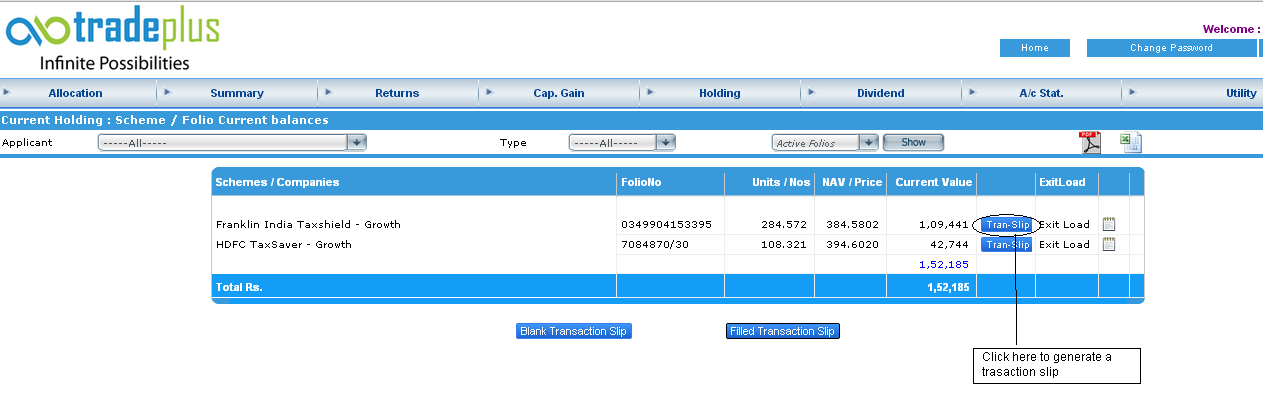Export holdings to Excel icon
Screen dimensions: 1263x410
(x=1131, y=143)
